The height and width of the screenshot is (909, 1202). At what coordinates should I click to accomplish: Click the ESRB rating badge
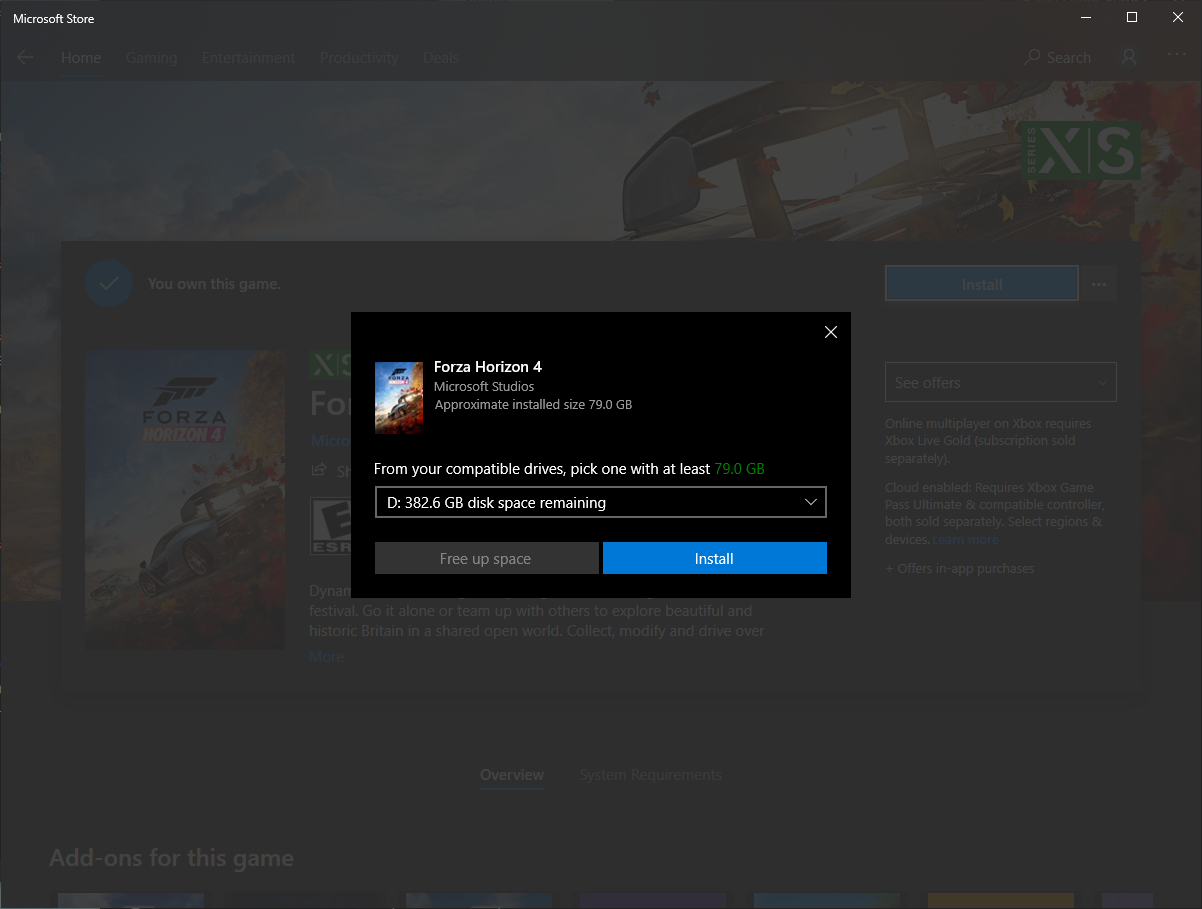(x=330, y=526)
